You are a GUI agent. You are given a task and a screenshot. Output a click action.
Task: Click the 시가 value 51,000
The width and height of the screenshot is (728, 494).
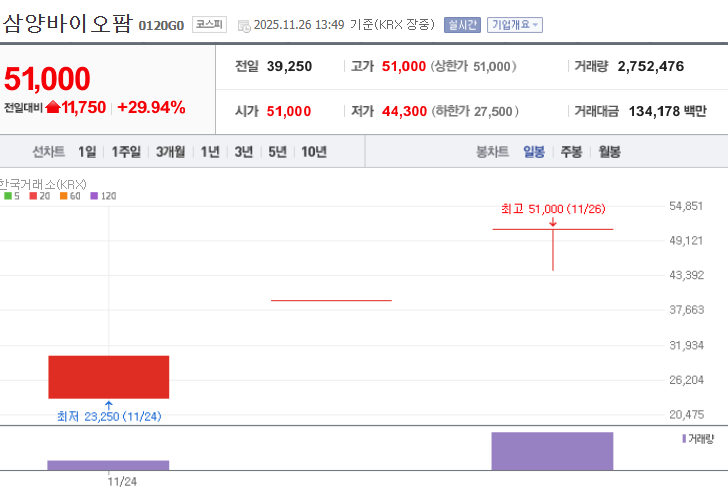[289, 111]
